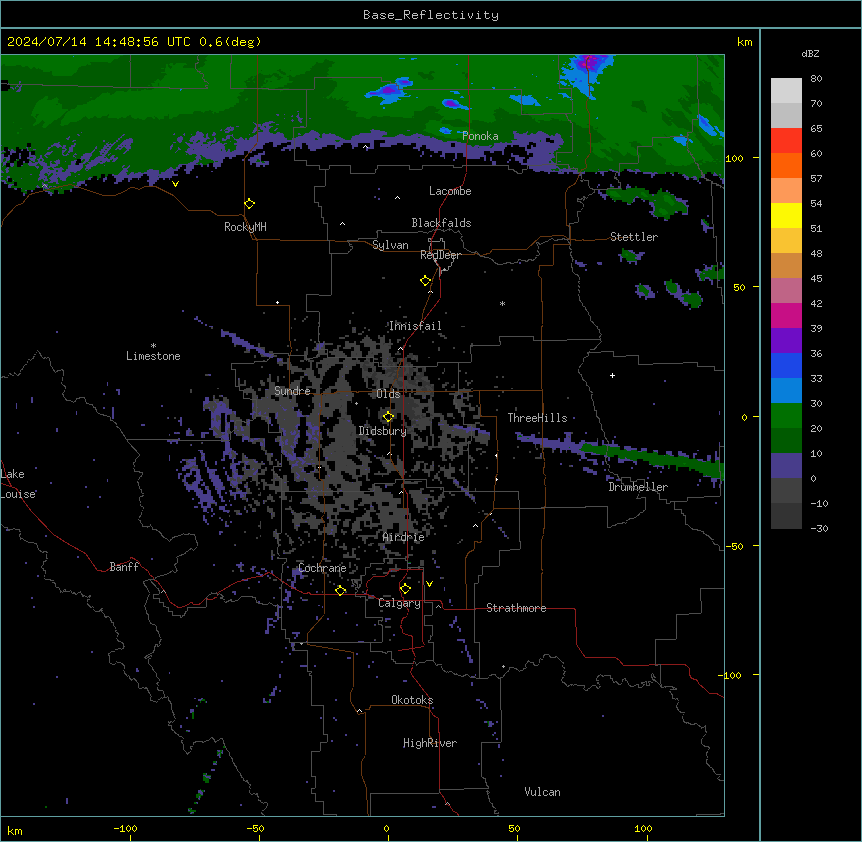Click the Limestone label
This screenshot has width=862, height=842.
click(153, 356)
